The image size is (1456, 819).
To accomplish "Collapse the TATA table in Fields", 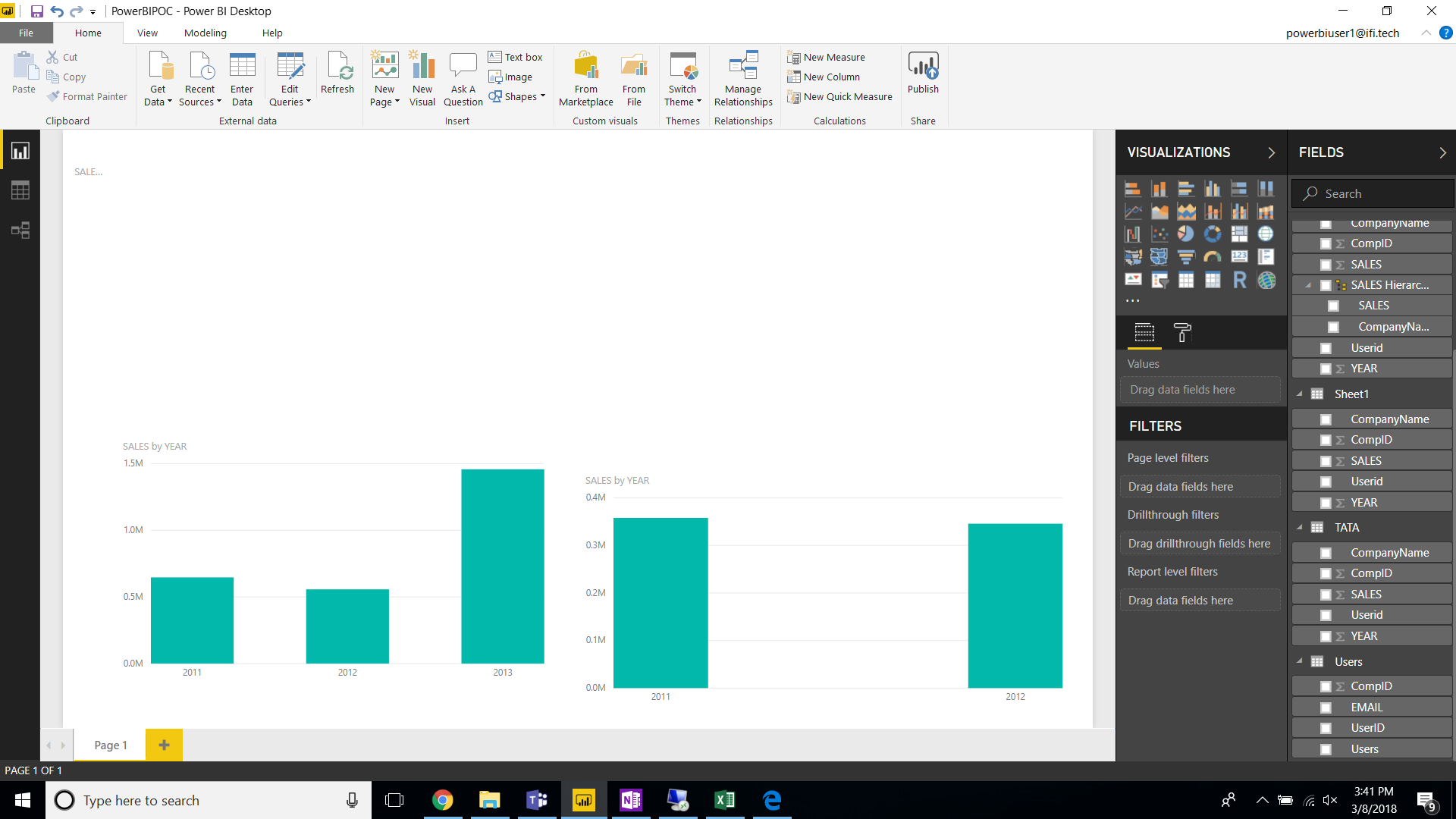I will coord(1300,528).
